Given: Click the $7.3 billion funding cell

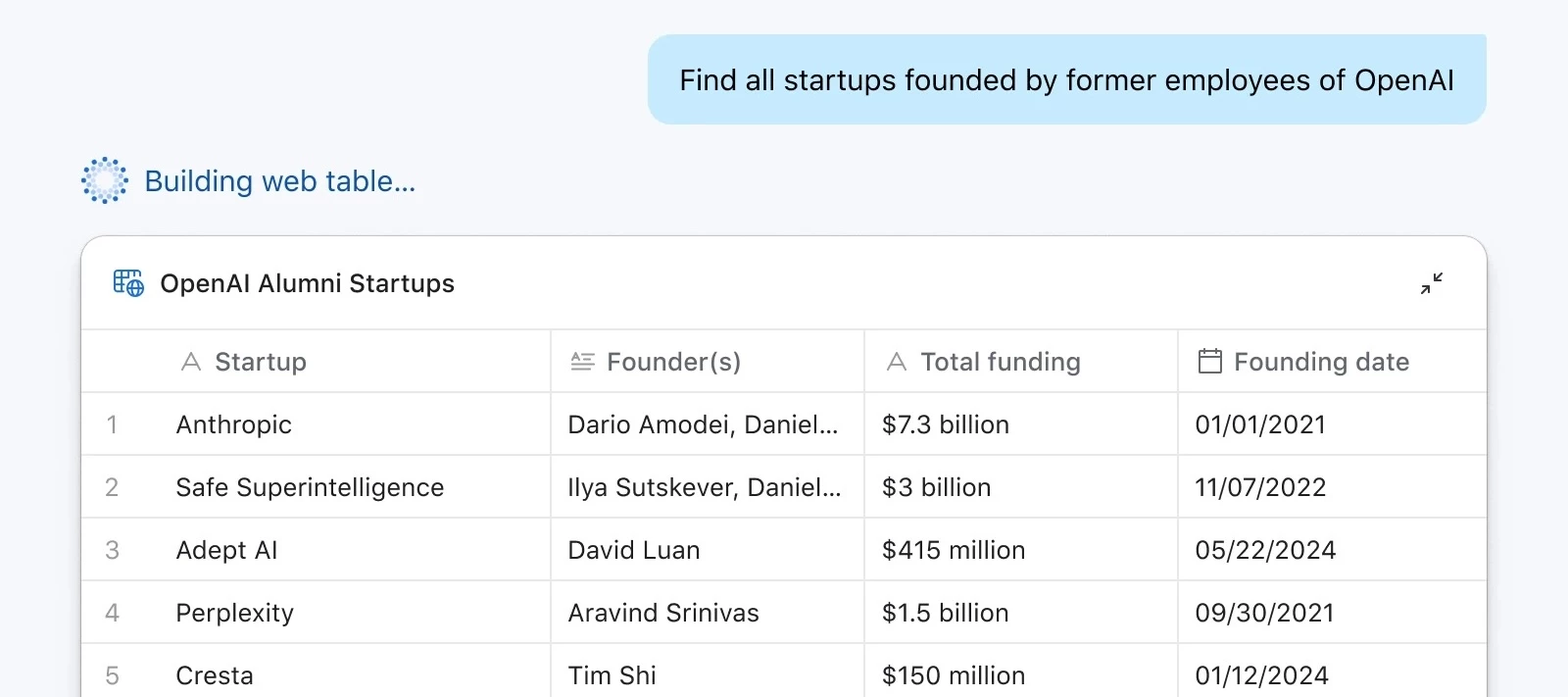Looking at the screenshot, I should coord(945,424).
